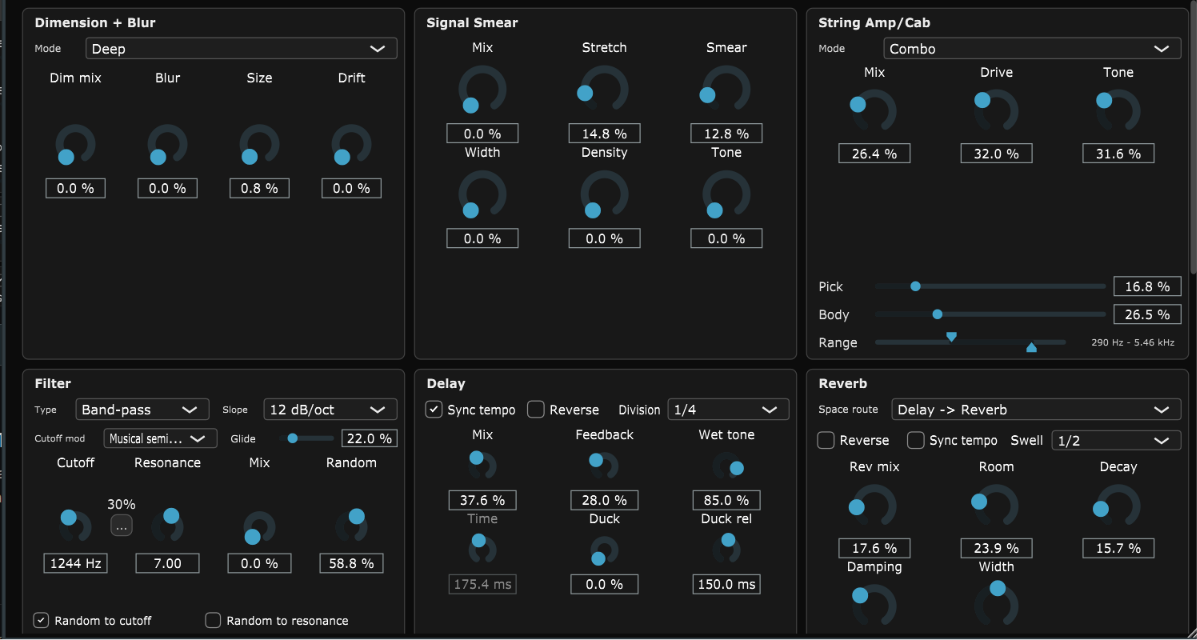1197x640 pixels.
Task: Click the Filter Mix knob
Action: 259,528
